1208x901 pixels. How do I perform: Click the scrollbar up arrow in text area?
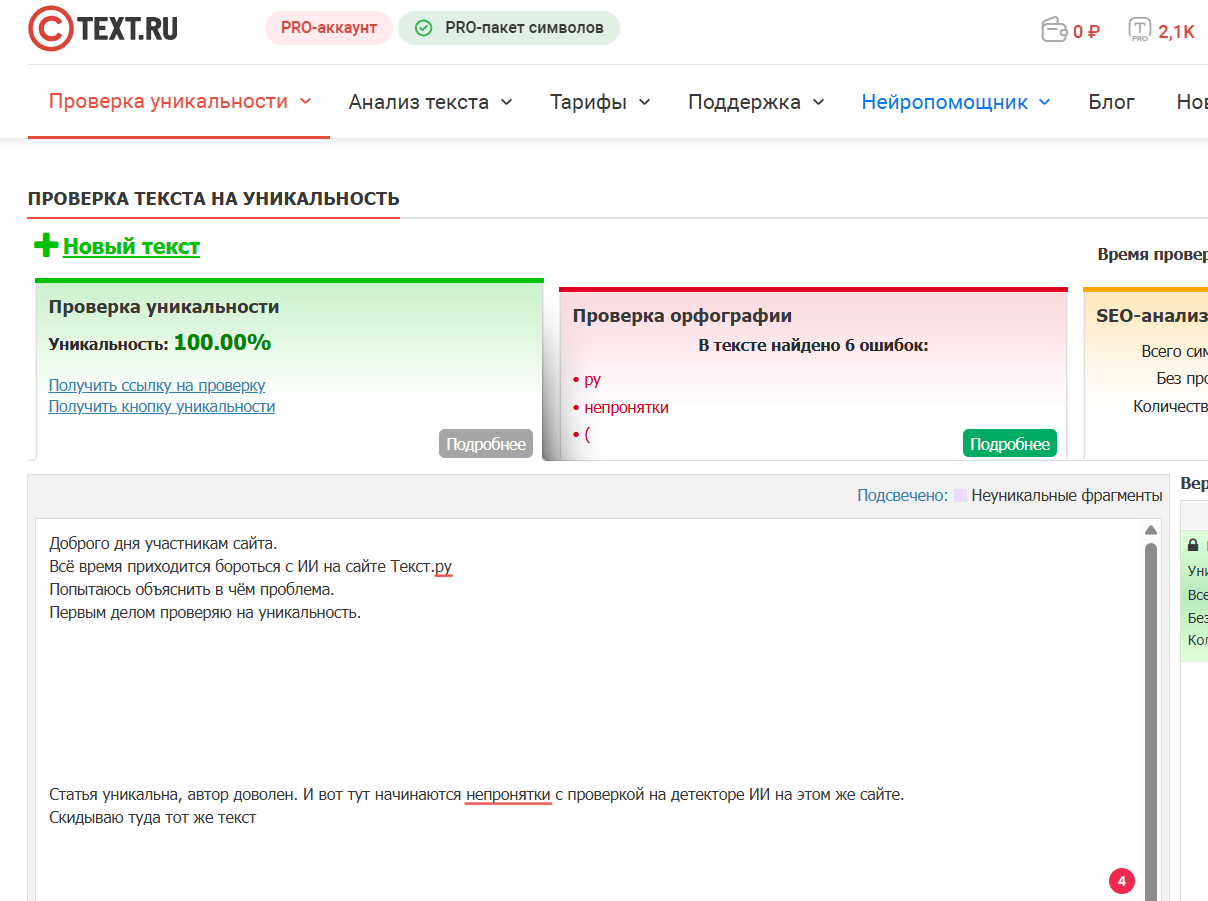[x=1150, y=530]
